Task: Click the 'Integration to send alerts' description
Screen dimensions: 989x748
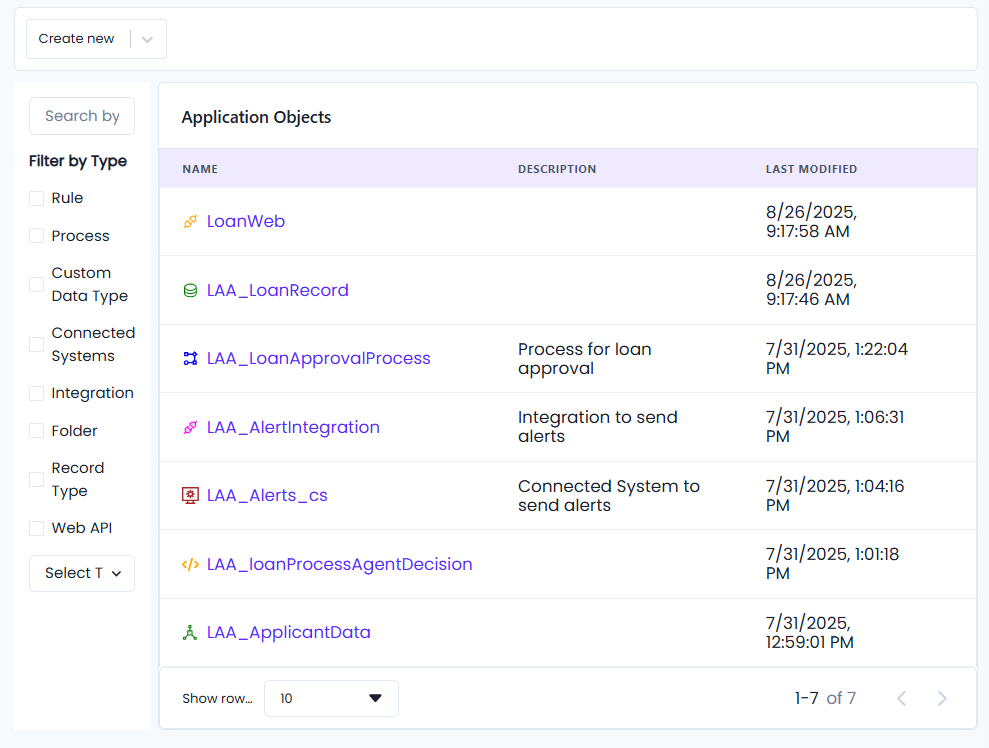Action: 597,427
